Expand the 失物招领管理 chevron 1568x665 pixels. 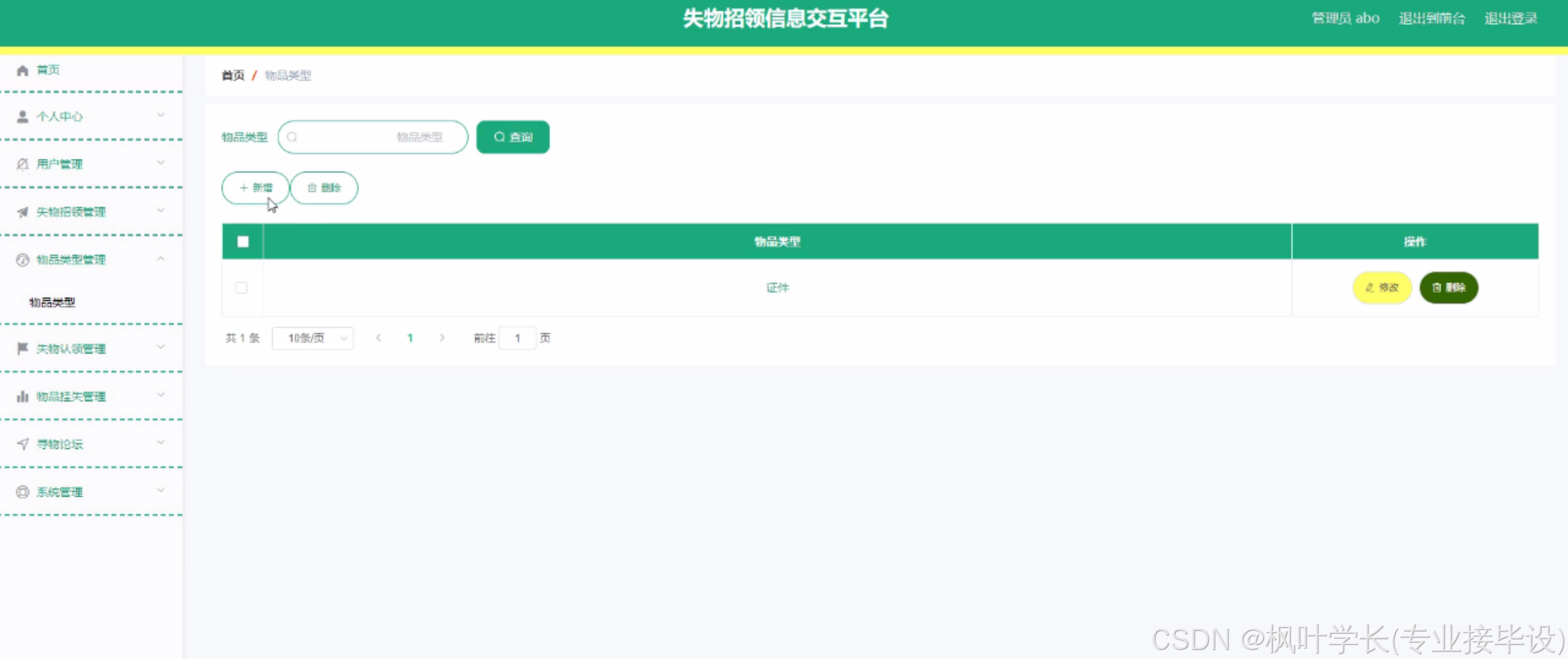pos(161,210)
